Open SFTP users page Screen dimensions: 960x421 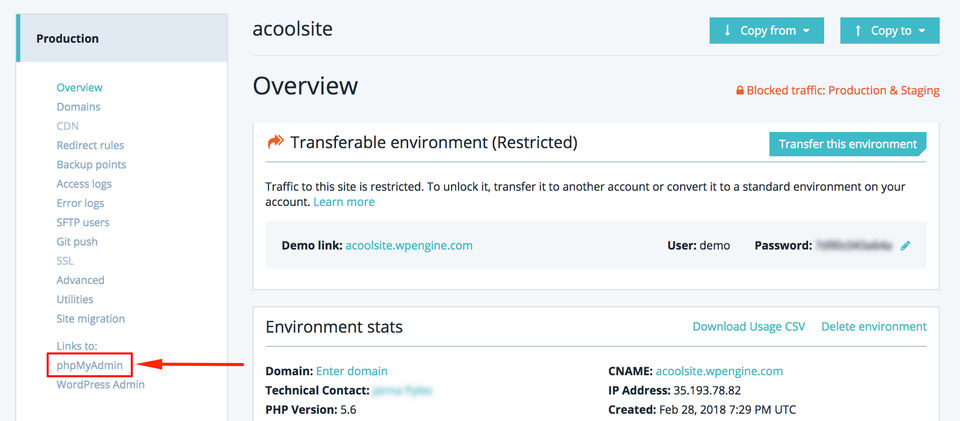pyautogui.click(x=83, y=222)
